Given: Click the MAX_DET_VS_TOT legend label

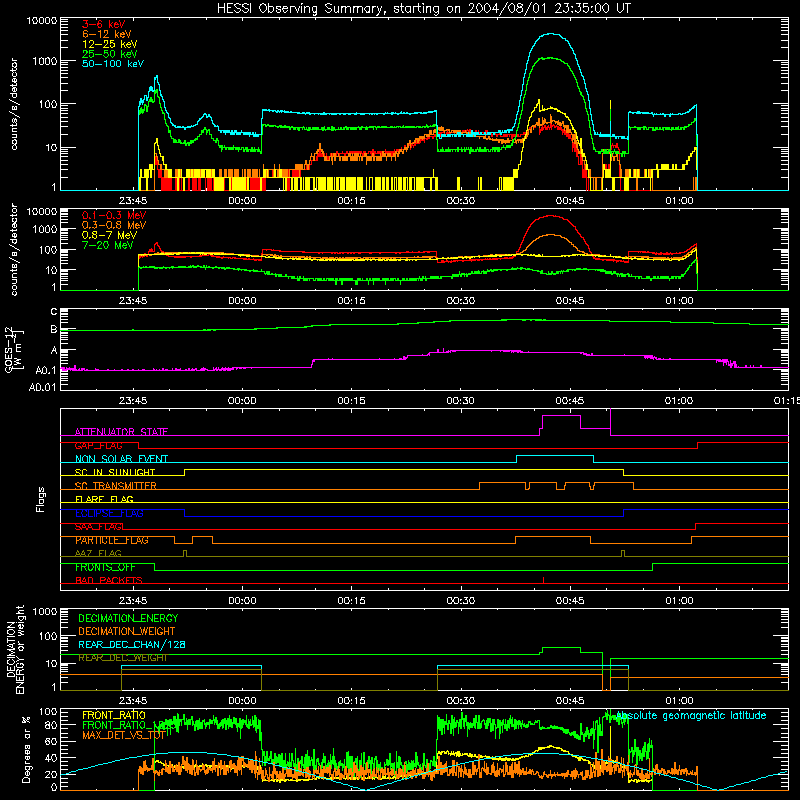Looking at the screenshot, I should (123, 735).
